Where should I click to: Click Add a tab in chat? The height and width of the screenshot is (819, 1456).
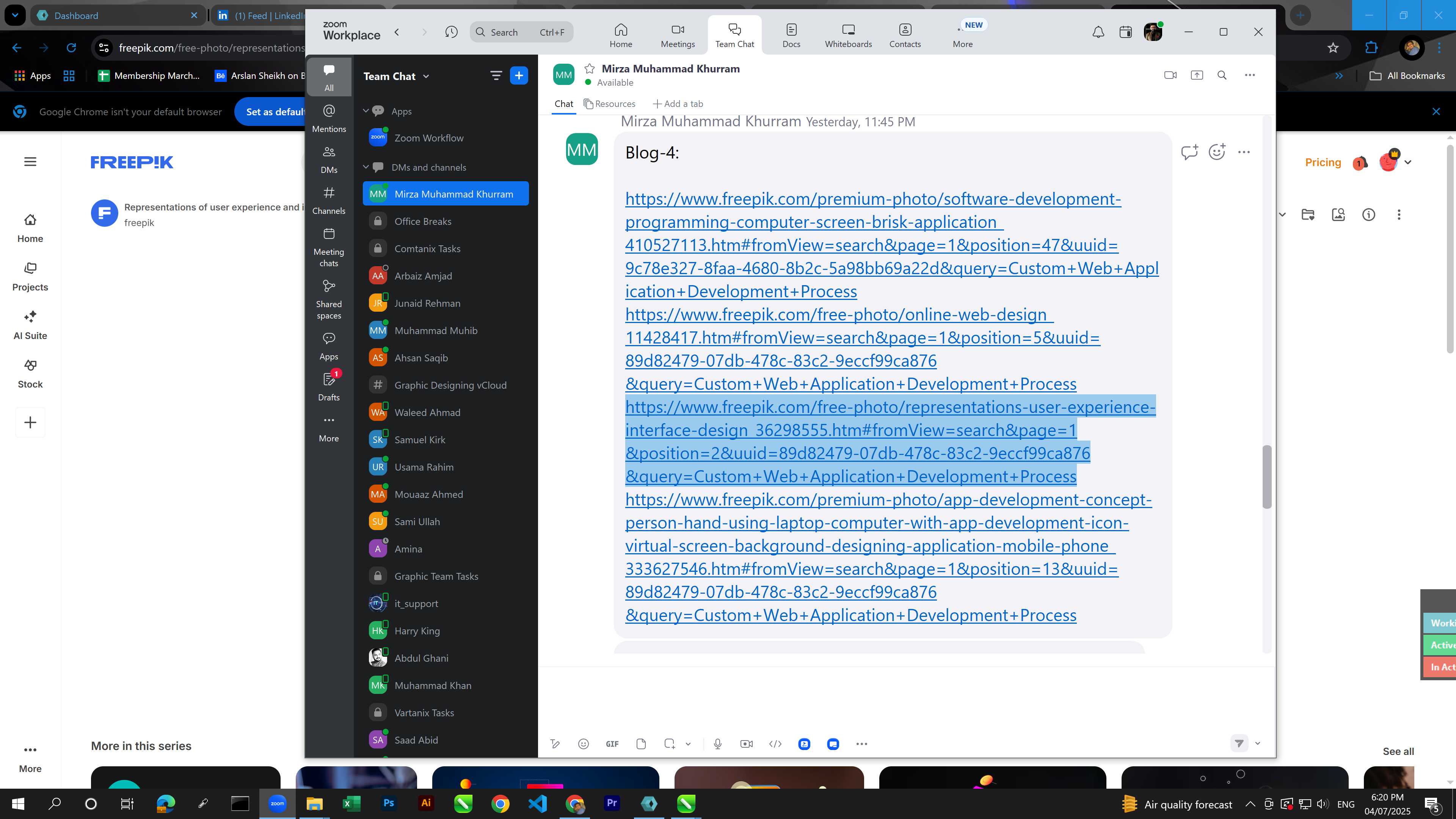(678, 104)
